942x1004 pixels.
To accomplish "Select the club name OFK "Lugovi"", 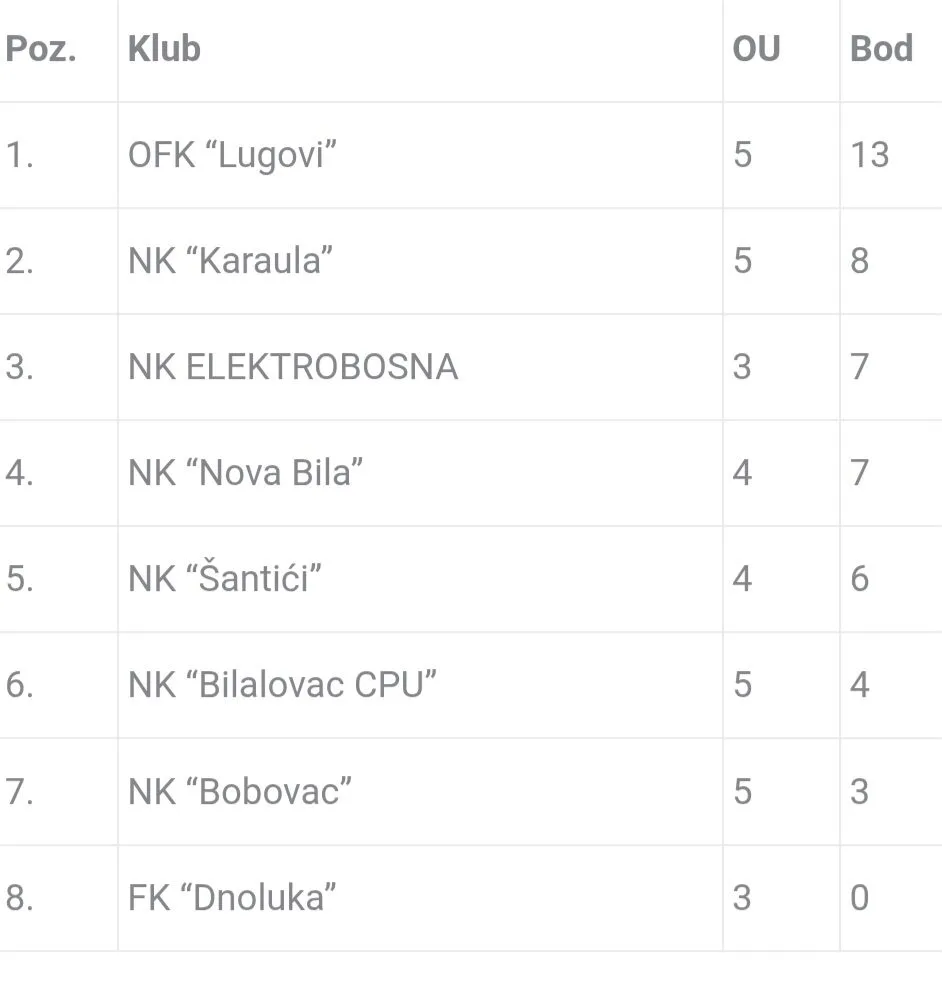I will (x=232, y=155).
